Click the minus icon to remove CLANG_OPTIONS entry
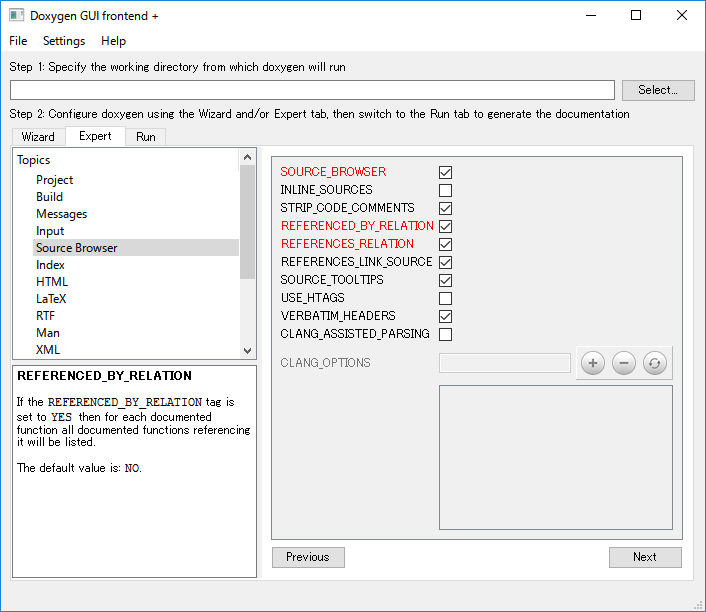Screen dimensions: 706x612 624,363
